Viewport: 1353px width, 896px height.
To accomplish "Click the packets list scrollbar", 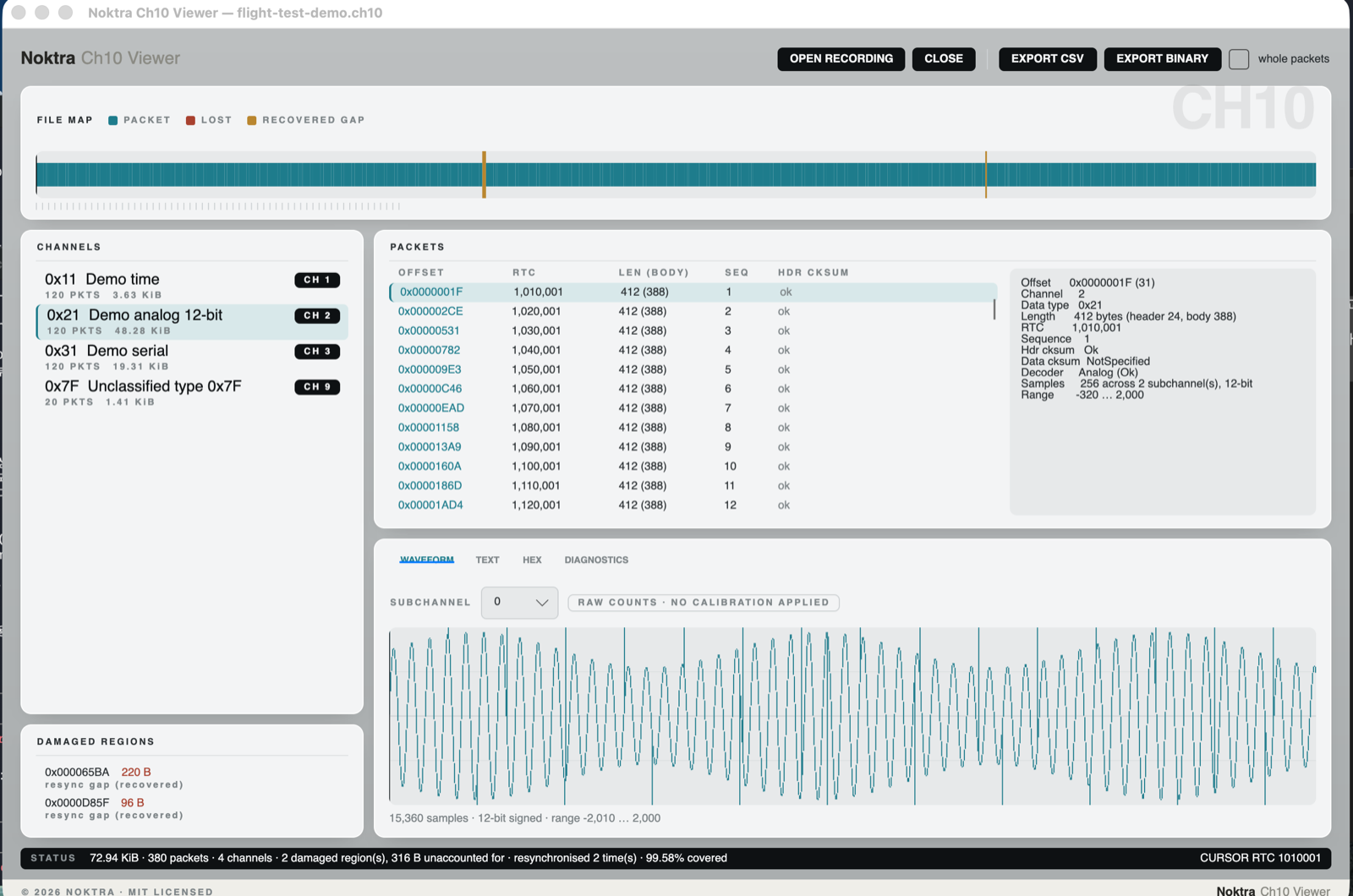I will 994,310.
